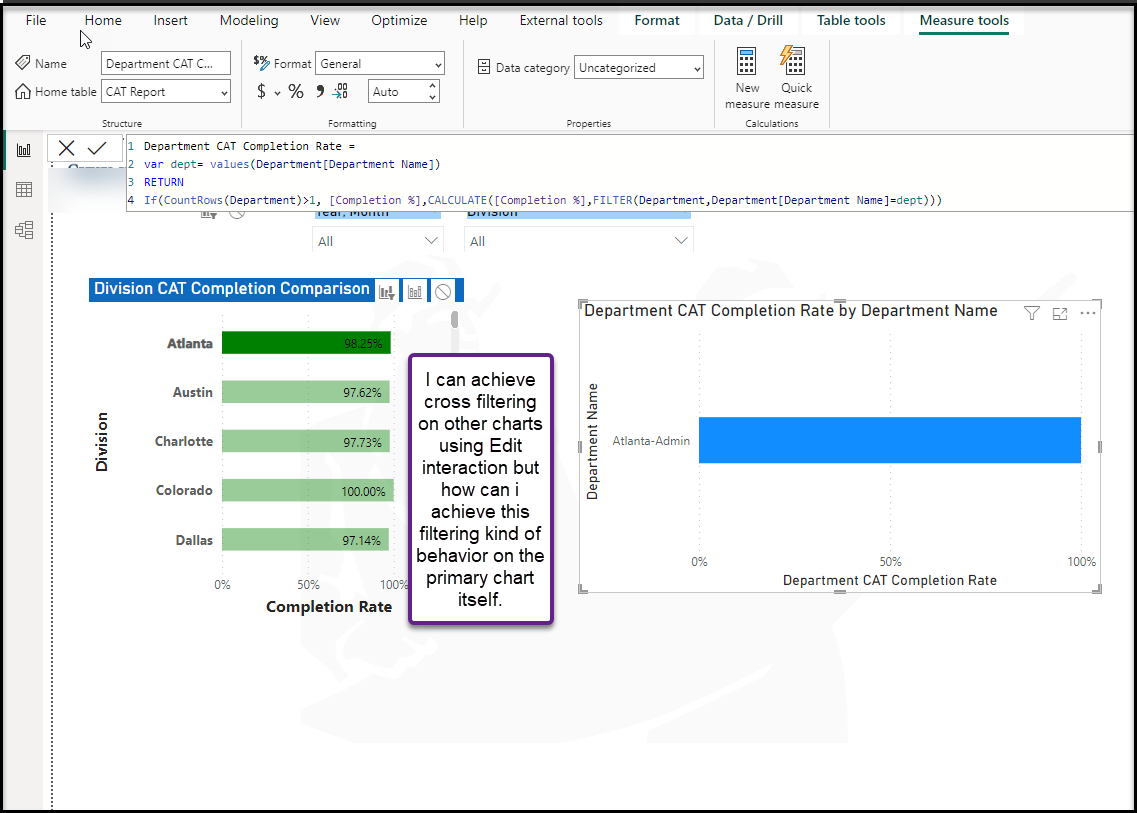Select None interaction icon on Division chart
Image resolution: width=1137 pixels, height=813 pixels.
pos(443,292)
